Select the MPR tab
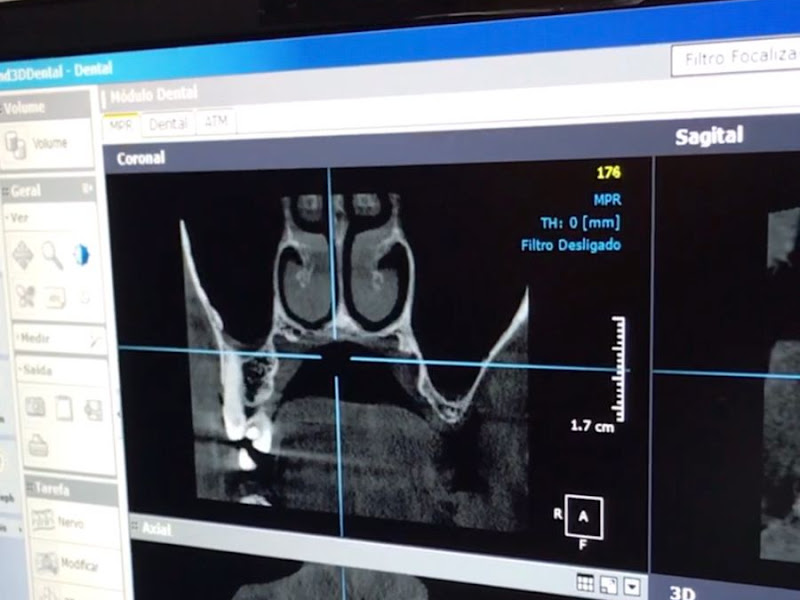This screenshot has height=600, width=800. (121, 126)
